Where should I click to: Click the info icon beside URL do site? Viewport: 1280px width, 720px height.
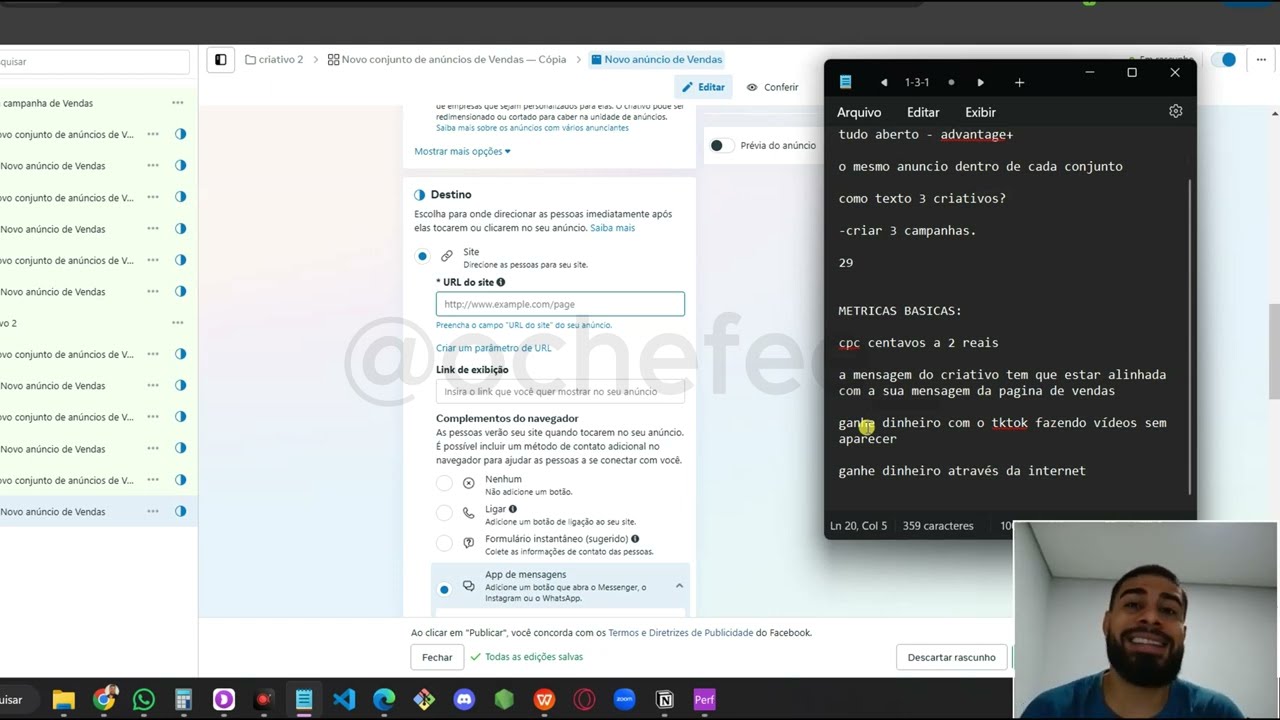(501, 283)
